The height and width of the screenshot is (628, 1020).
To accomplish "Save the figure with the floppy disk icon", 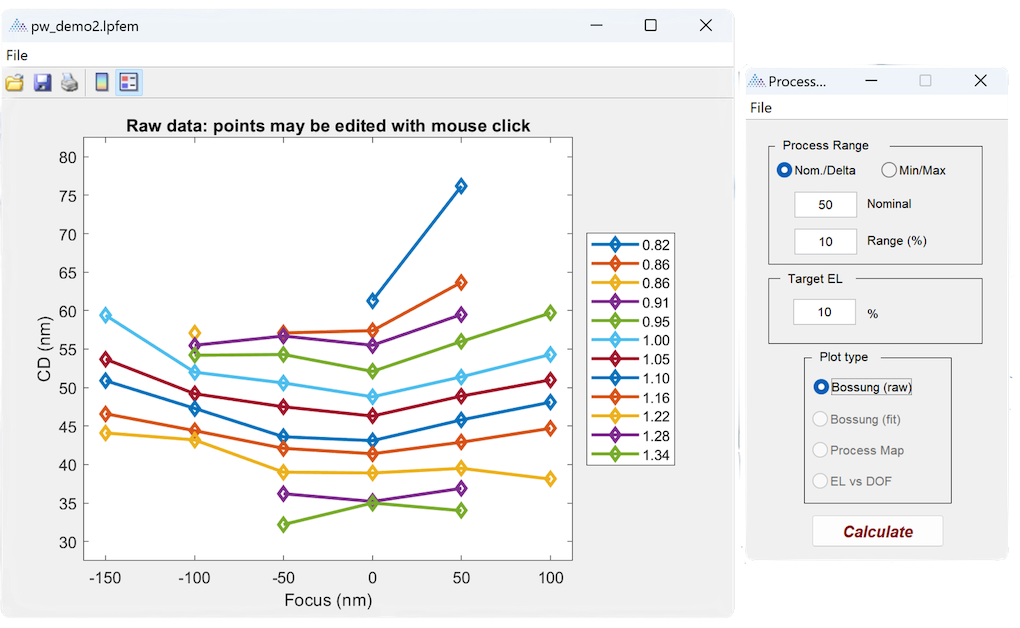I will point(43,83).
